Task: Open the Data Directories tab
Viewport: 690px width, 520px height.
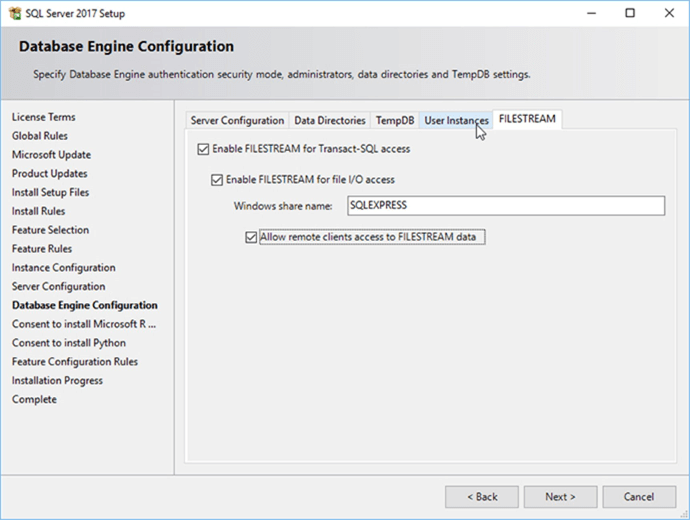Action: coord(329,121)
